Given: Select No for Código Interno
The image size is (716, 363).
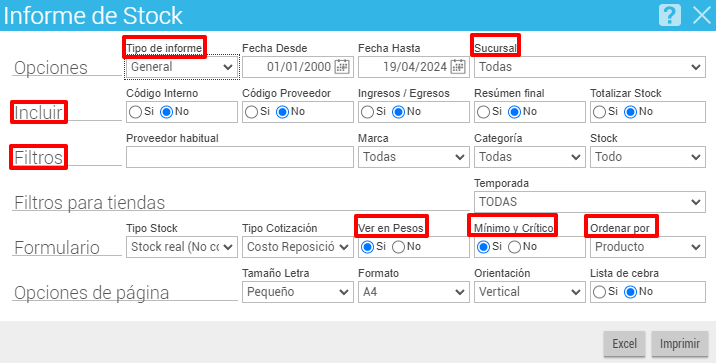Looking at the screenshot, I should (x=167, y=112).
